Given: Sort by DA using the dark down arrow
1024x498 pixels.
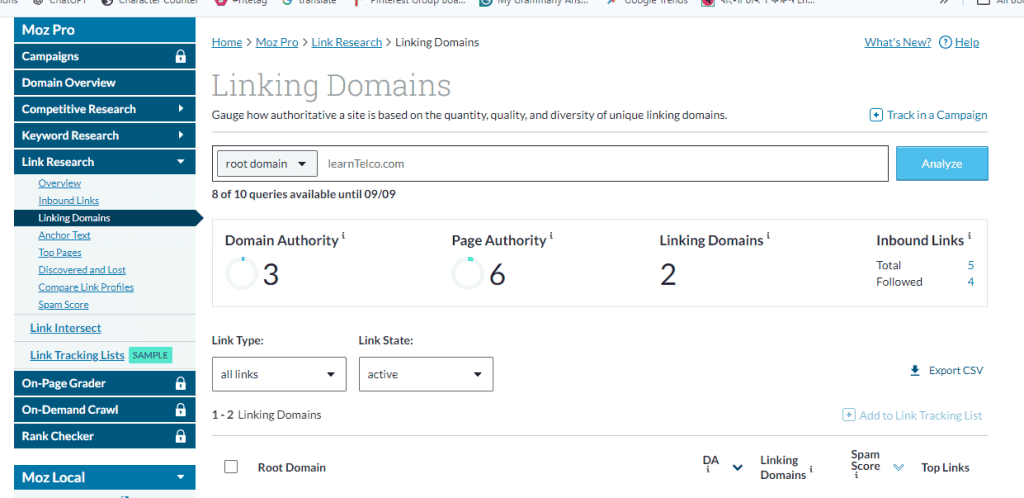Looking at the screenshot, I should coord(738,467).
